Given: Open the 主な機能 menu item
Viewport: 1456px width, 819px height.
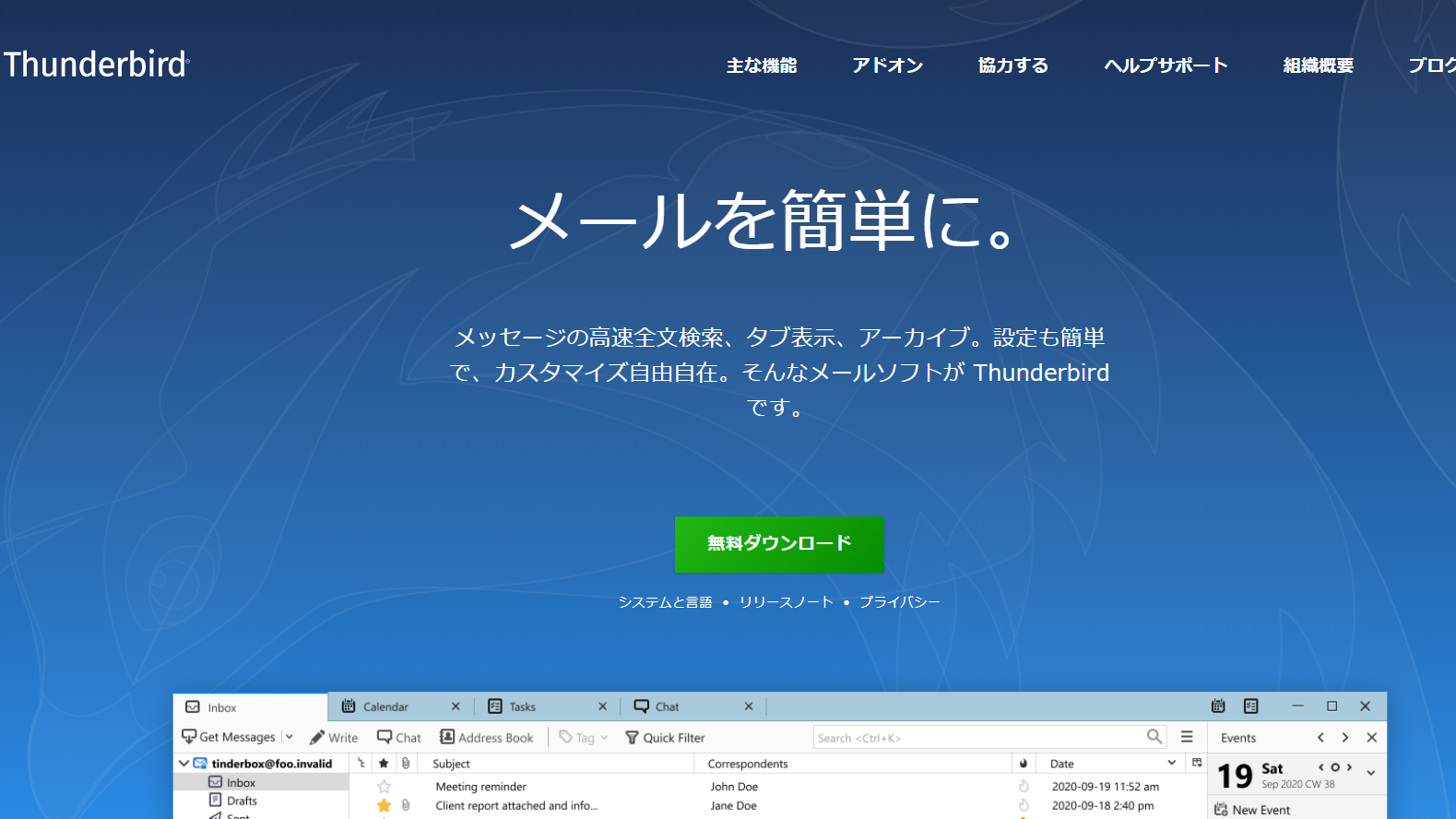Looking at the screenshot, I should click(x=762, y=65).
